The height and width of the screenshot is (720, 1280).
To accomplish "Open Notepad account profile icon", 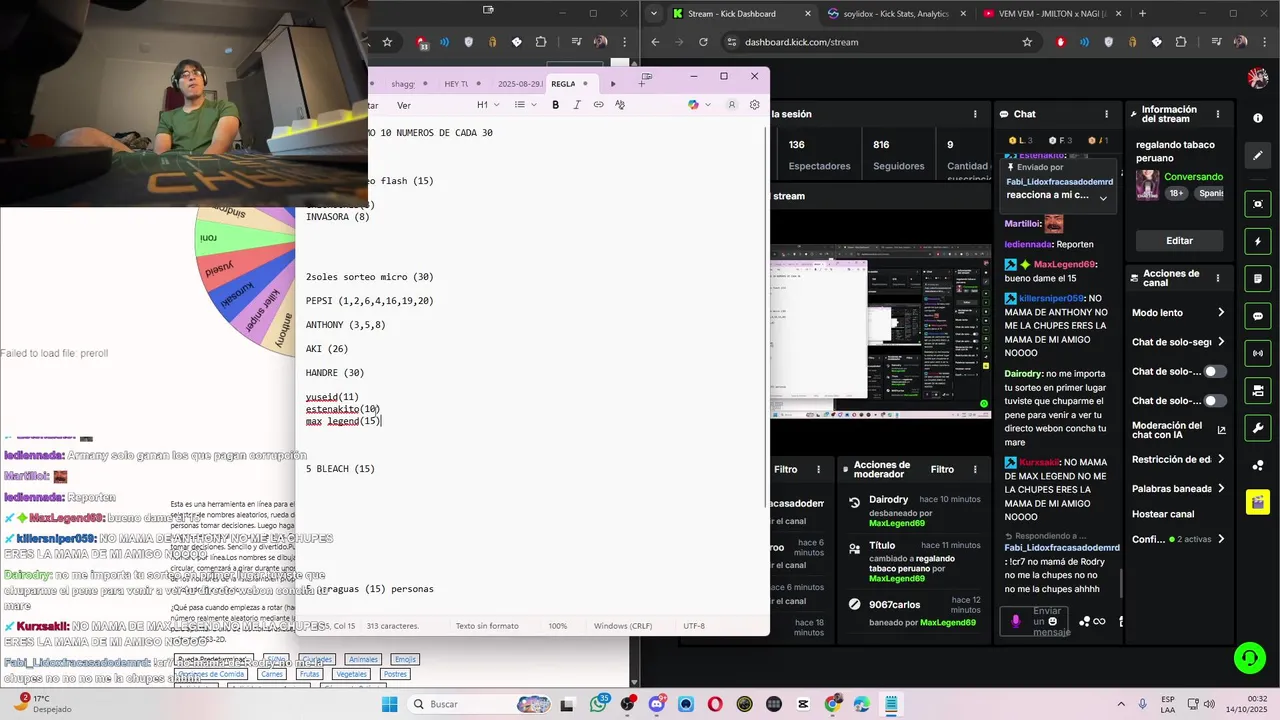I will tap(732, 105).
